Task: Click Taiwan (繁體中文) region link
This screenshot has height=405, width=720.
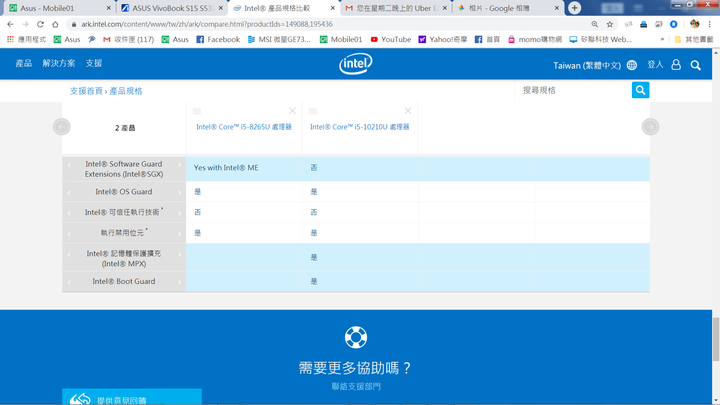Action: pyautogui.click(x=587, y=65)
